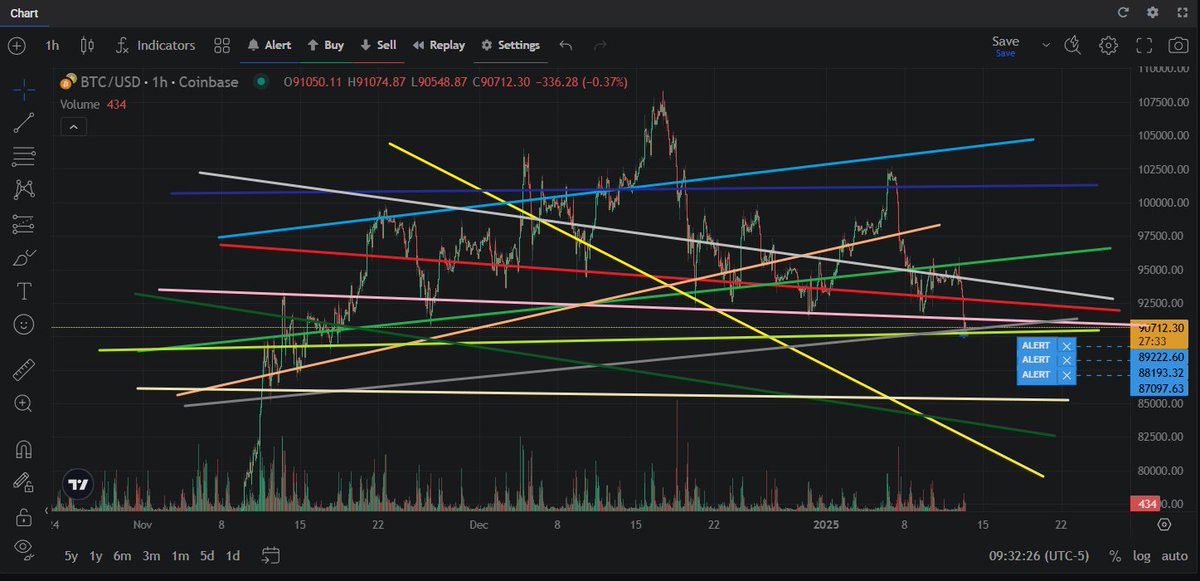
Task: Select the Trend Line drawing tool
Action: tap(24, 122)
